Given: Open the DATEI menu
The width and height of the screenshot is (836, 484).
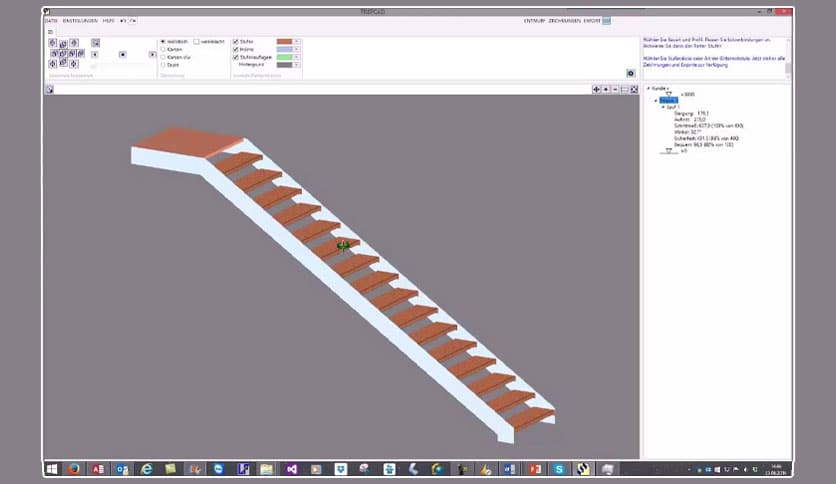Looking at the screenshot, I should 51,21.
